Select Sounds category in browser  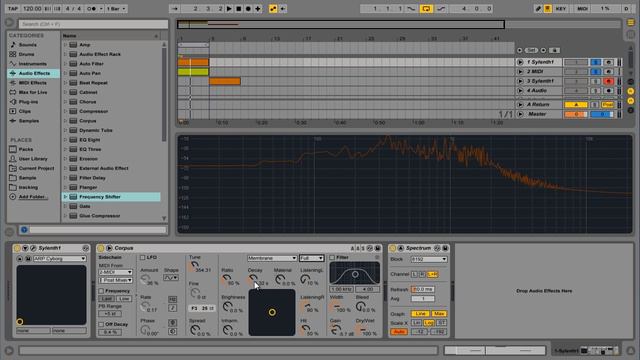(27, 45)
